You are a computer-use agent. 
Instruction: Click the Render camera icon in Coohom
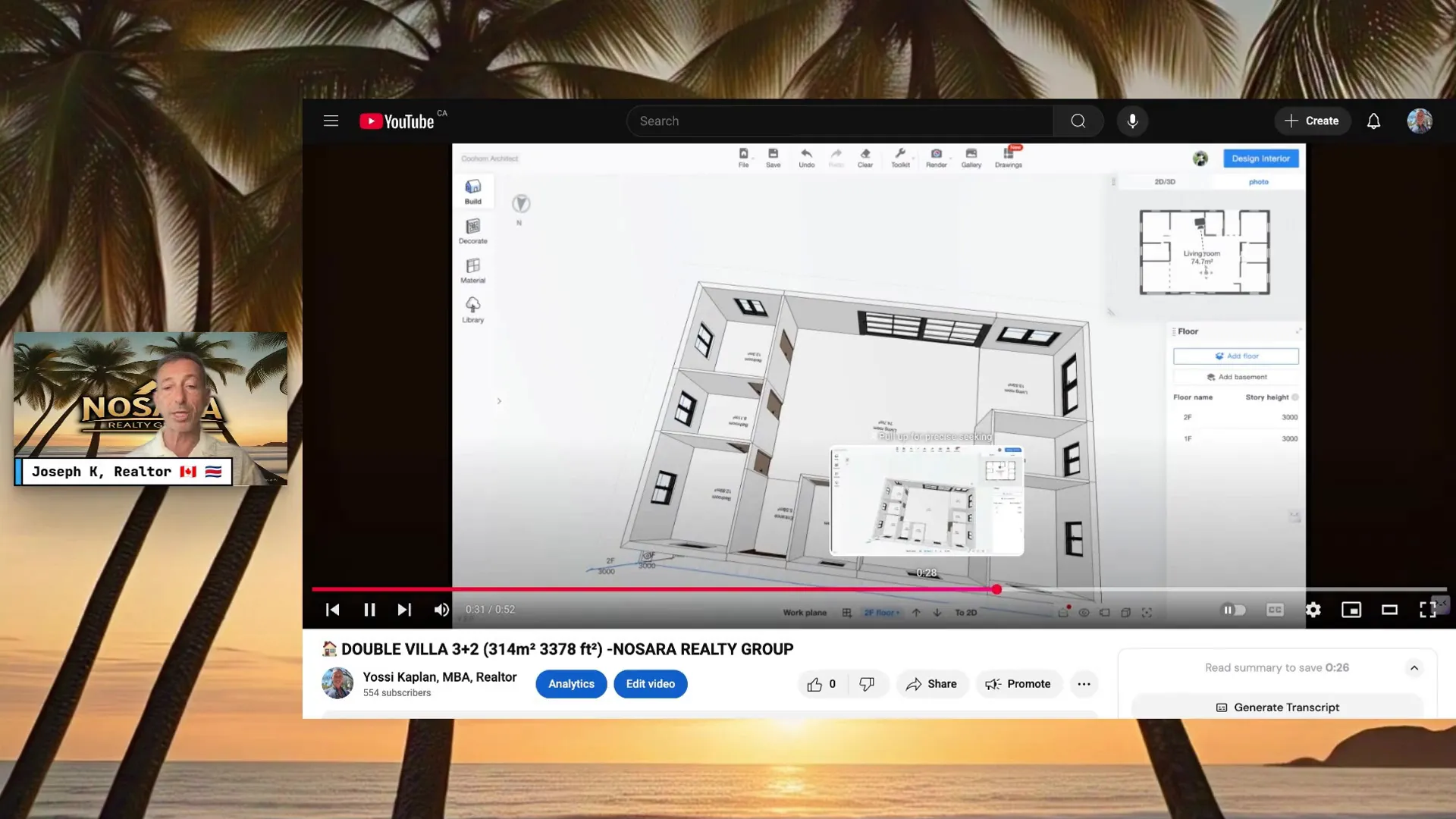tap(936, 157)
